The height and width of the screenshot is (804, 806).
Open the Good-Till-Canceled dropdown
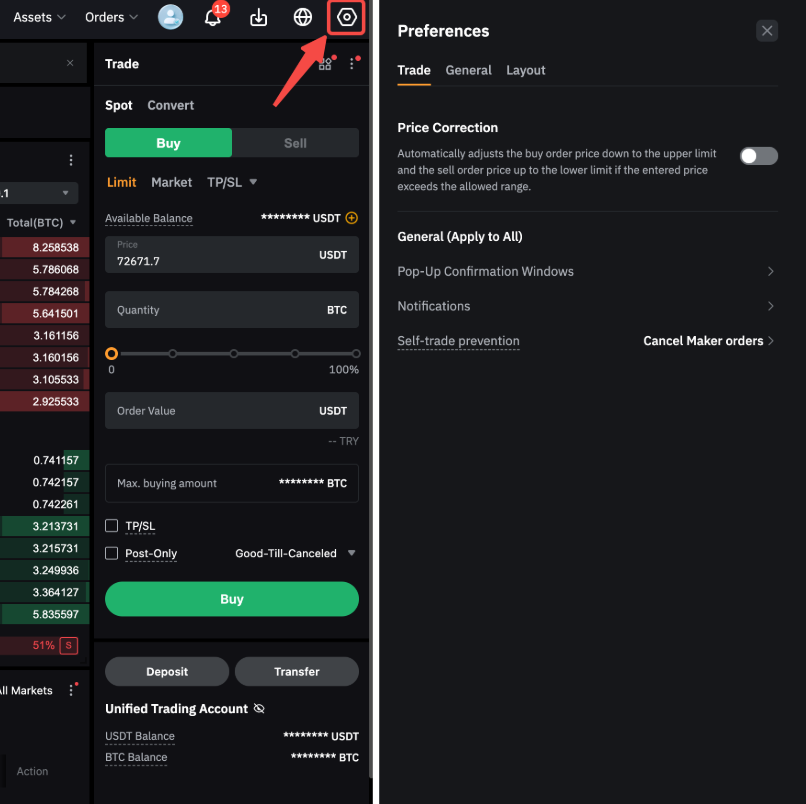pyautogui.click(x=295, y=553)
